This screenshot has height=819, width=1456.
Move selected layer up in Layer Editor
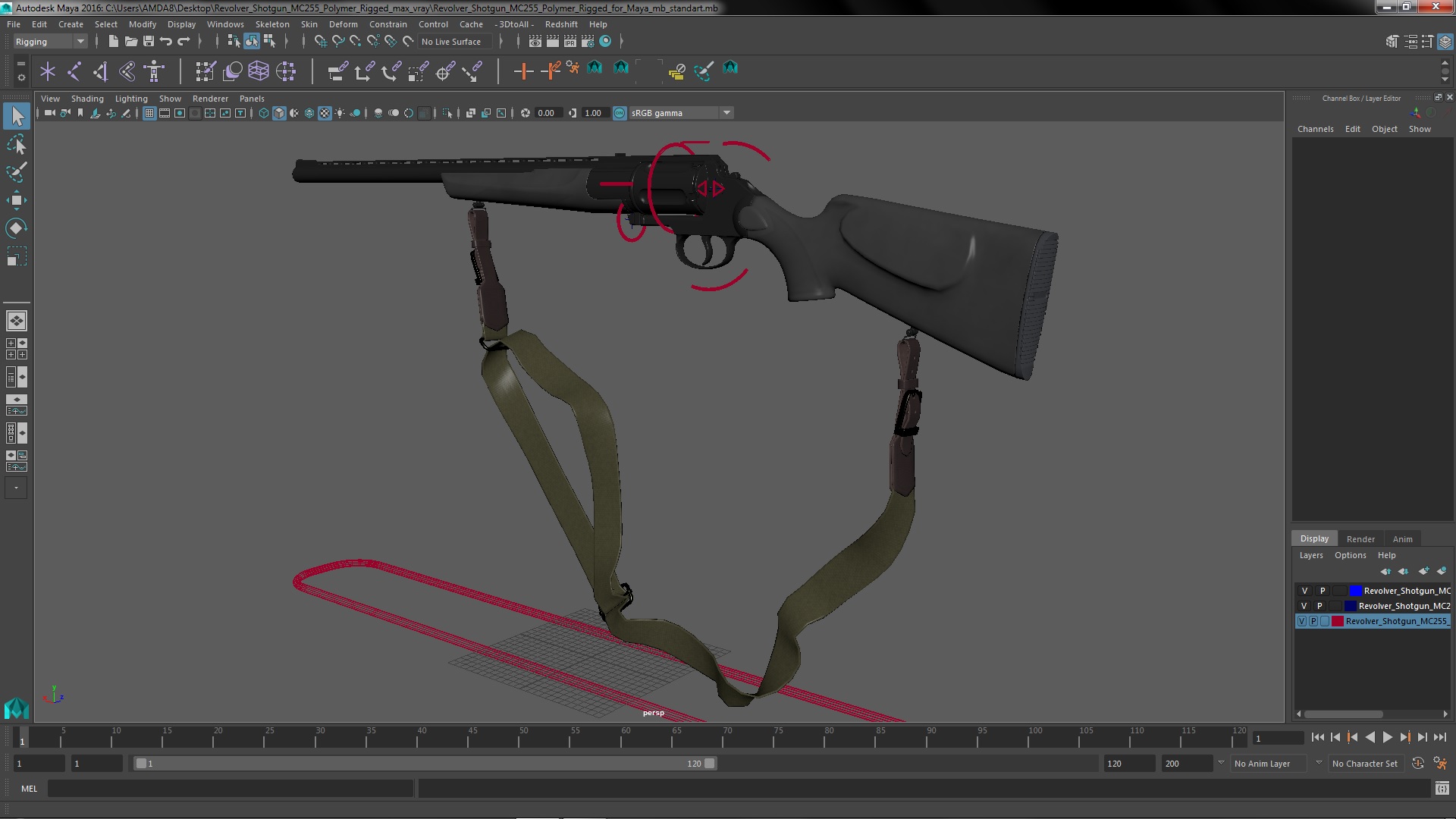(x=1385, y=571)
